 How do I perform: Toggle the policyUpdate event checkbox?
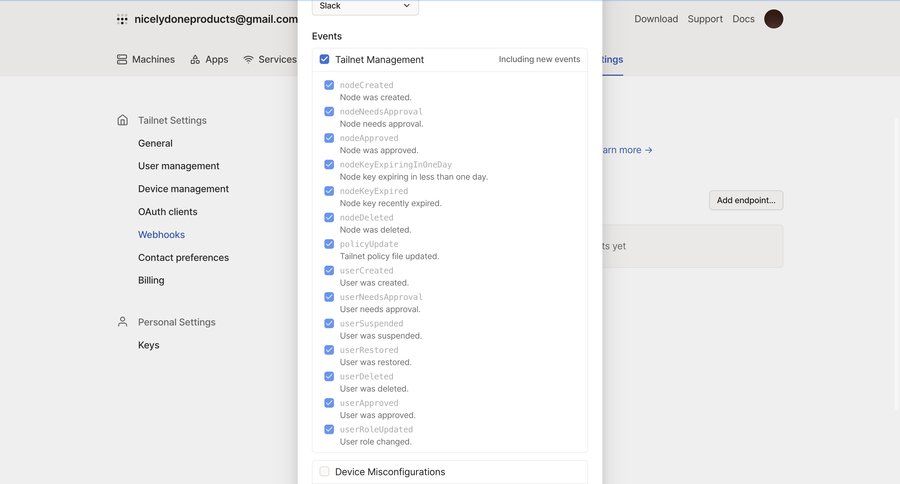[329, 244]
